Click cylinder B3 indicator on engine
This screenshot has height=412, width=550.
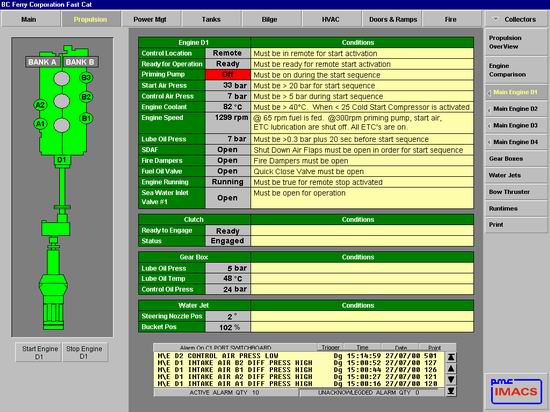[86, 77]
